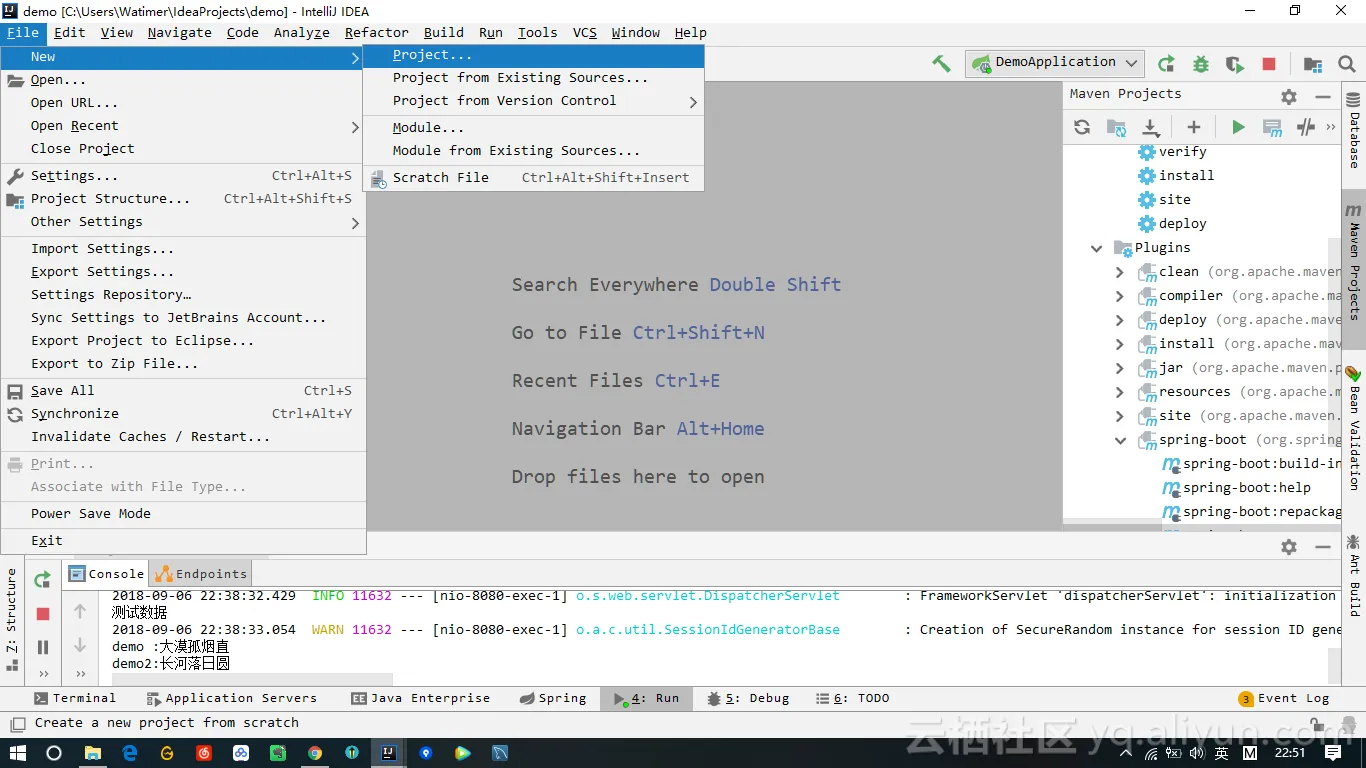The image size is (1366, 768).
Task: Open Settings... from the File menu
Action: (183, 176)
